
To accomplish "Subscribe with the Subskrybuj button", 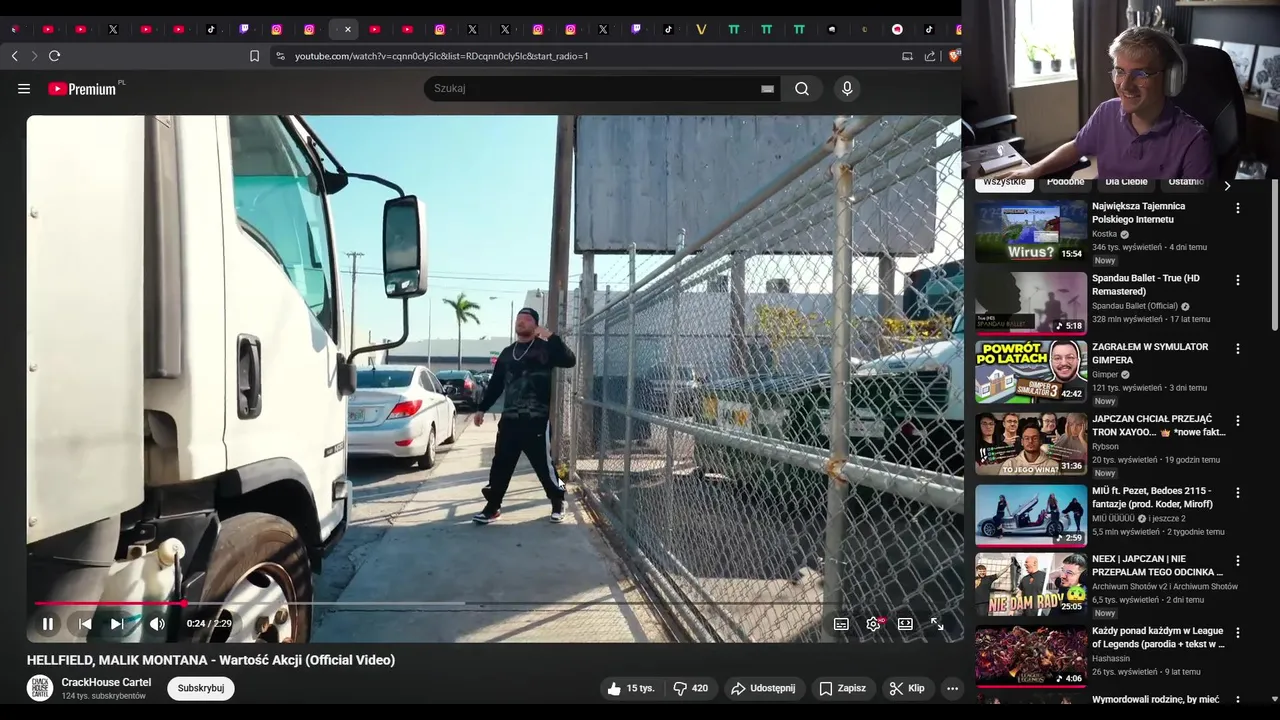I will 201,688.
